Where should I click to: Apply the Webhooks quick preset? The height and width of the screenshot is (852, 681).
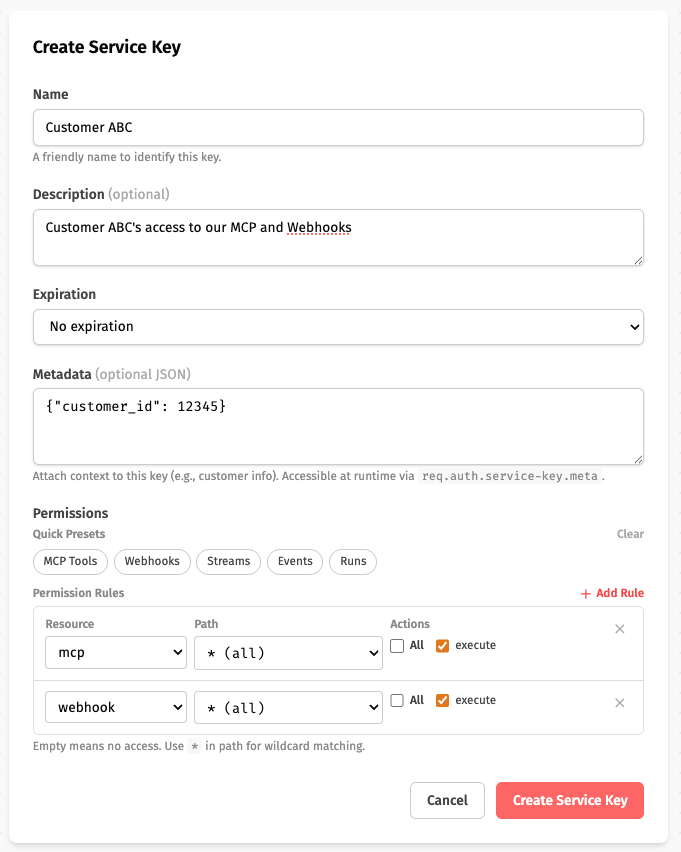point(152,561)
